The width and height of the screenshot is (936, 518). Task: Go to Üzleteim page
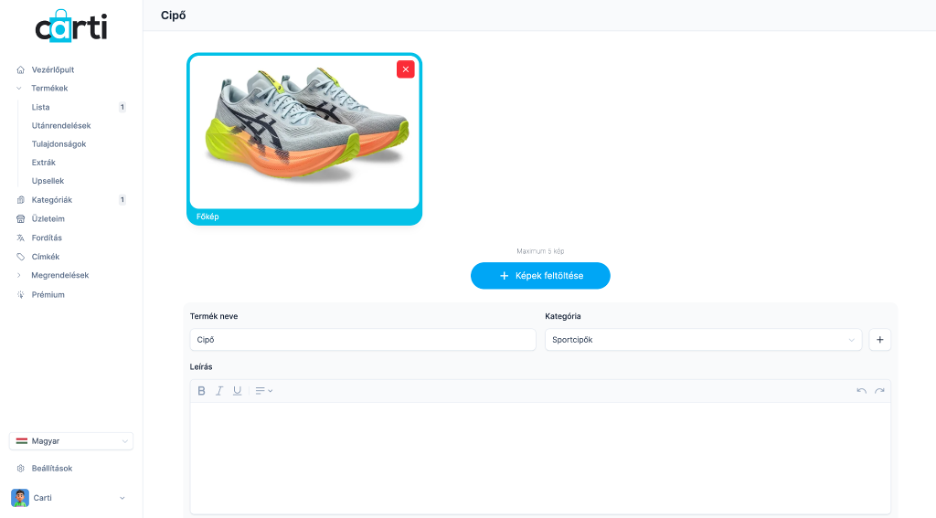click(x=48, y=219)
